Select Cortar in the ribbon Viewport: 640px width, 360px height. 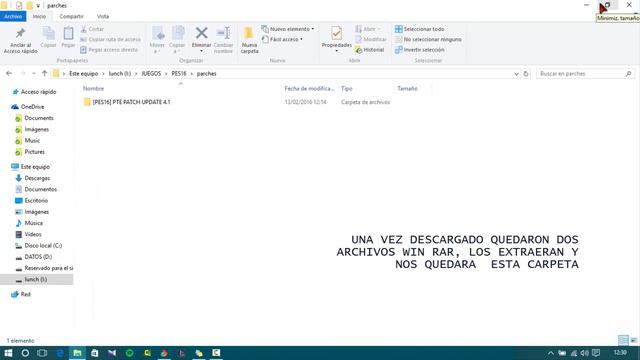tap(92, 29)
